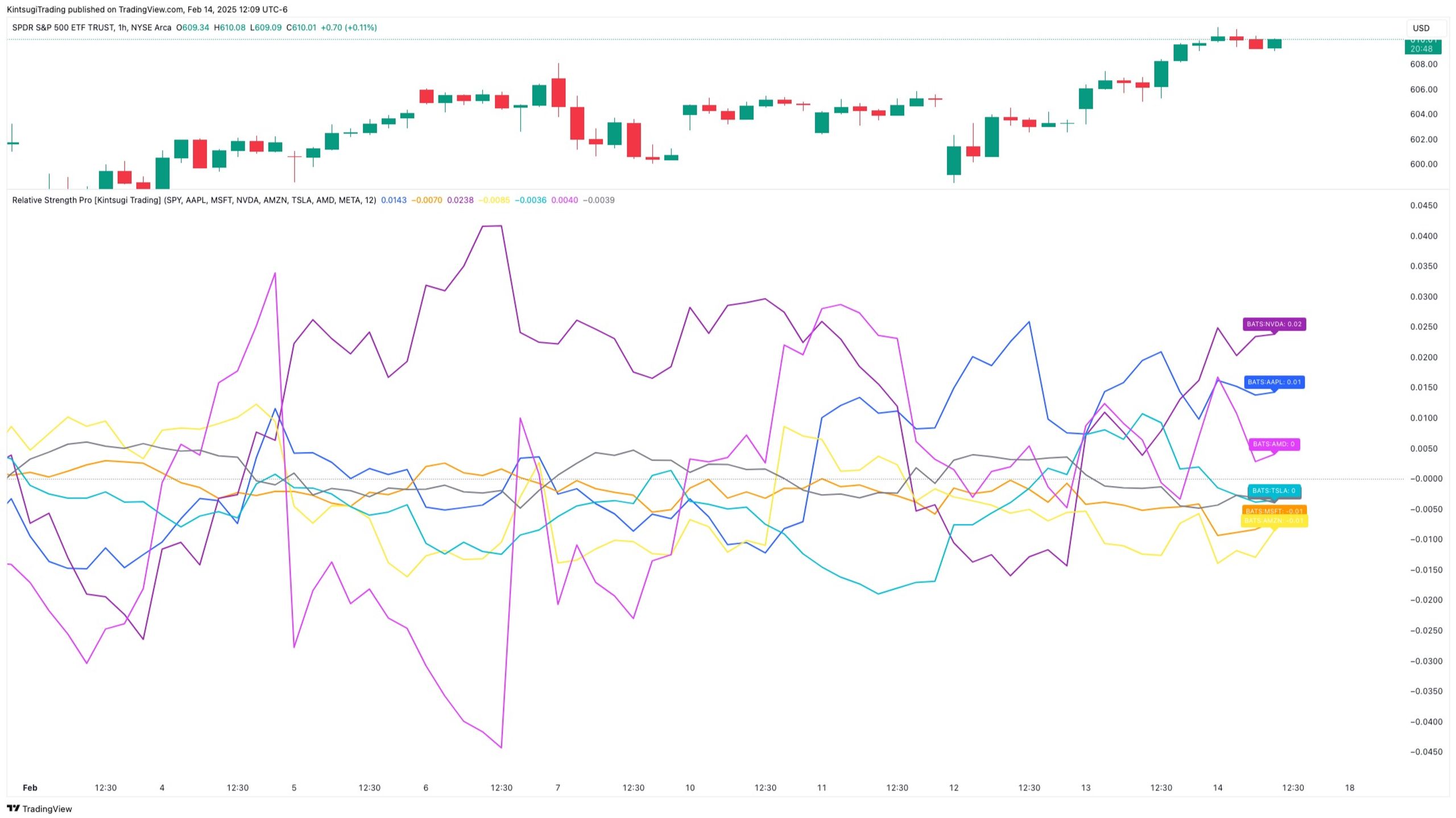Click the date 18 on time axis
The height and width of the screenshot is (818, 1456).
click(1350, 787)
